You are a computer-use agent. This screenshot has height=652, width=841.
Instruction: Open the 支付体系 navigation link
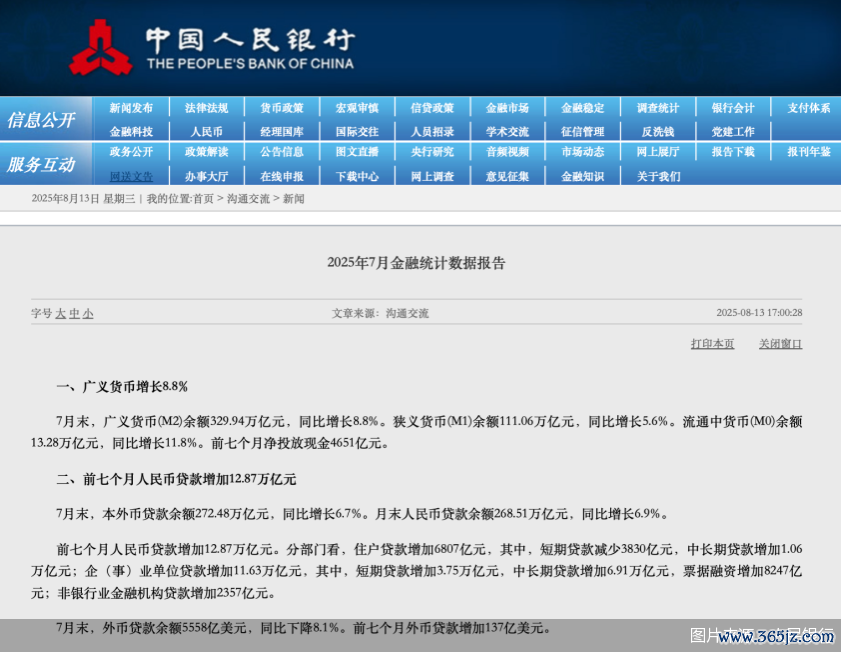(x=808, y=108)
